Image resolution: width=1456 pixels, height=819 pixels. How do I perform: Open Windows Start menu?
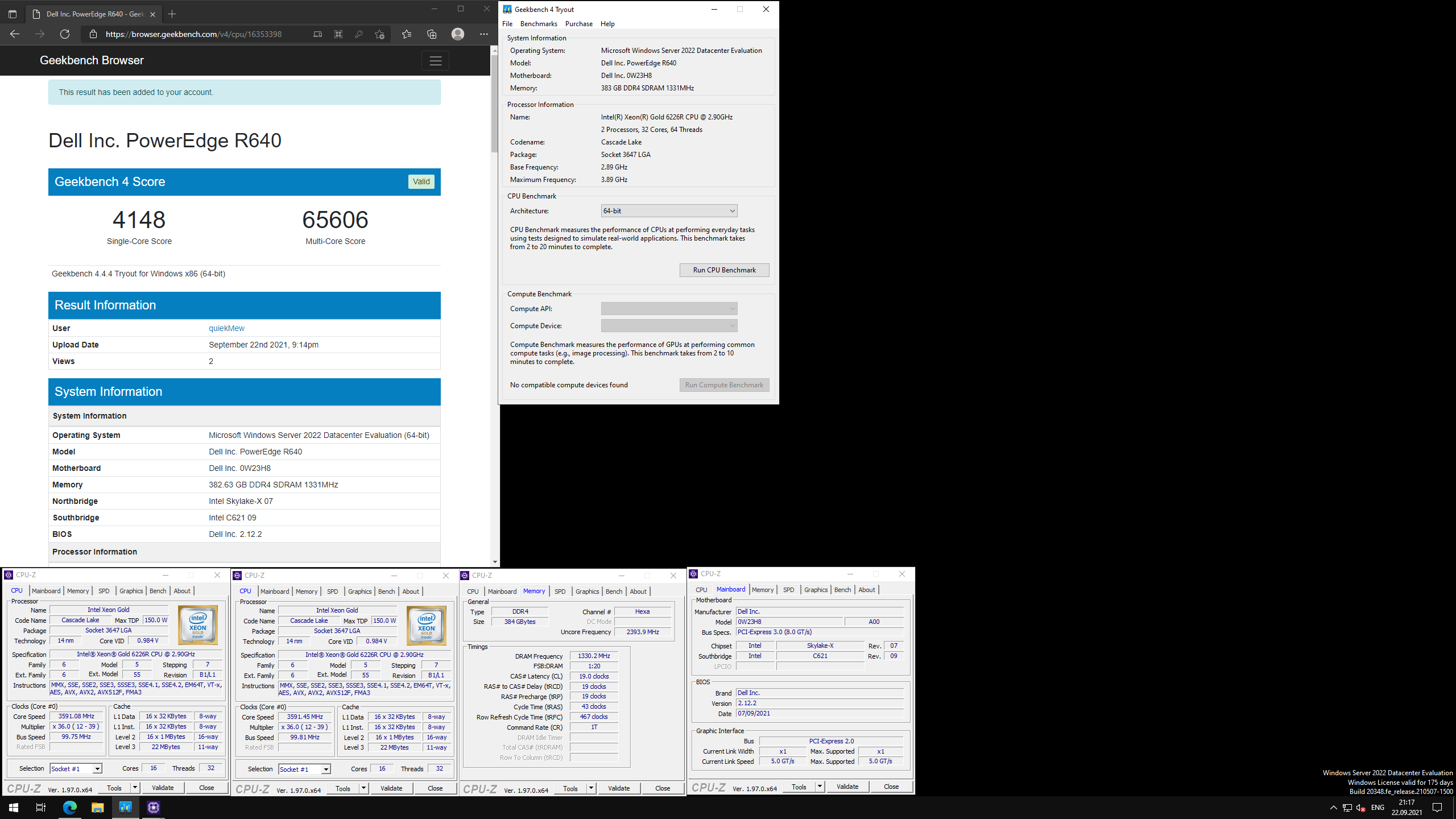click(x=14, y=808)
